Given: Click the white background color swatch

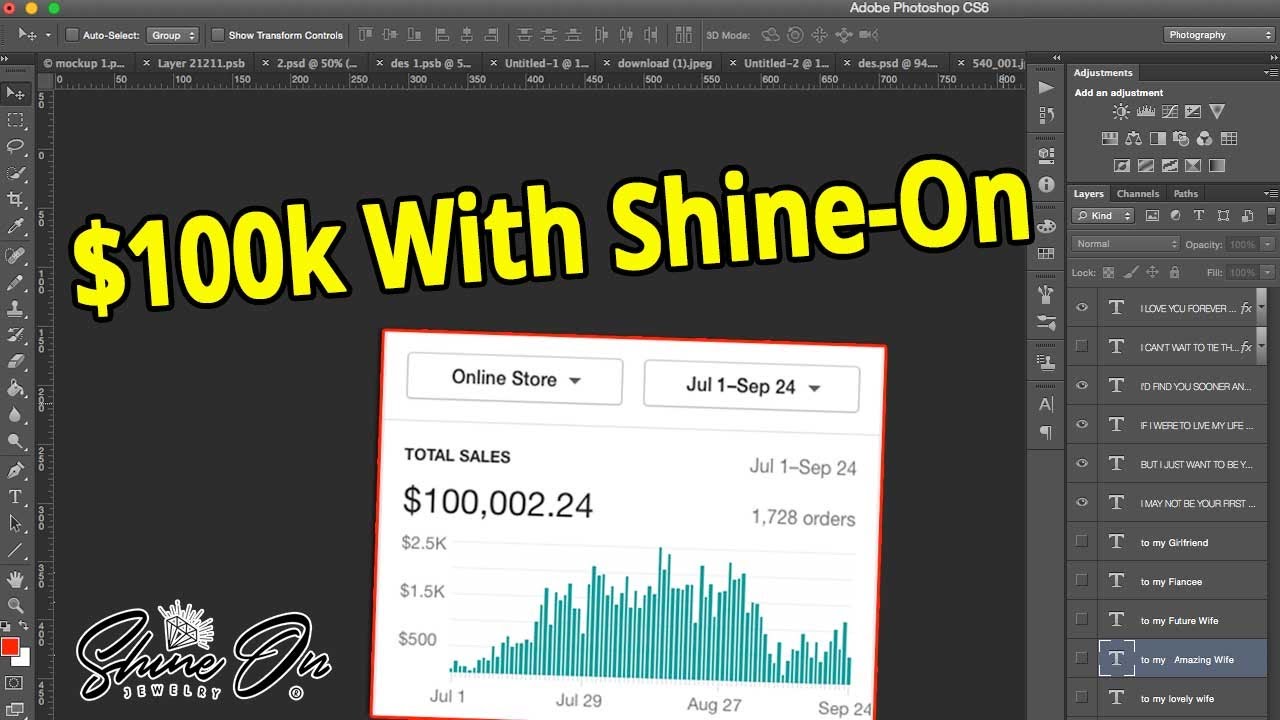Looking at the screenshot, I should (x=21, y=658).
